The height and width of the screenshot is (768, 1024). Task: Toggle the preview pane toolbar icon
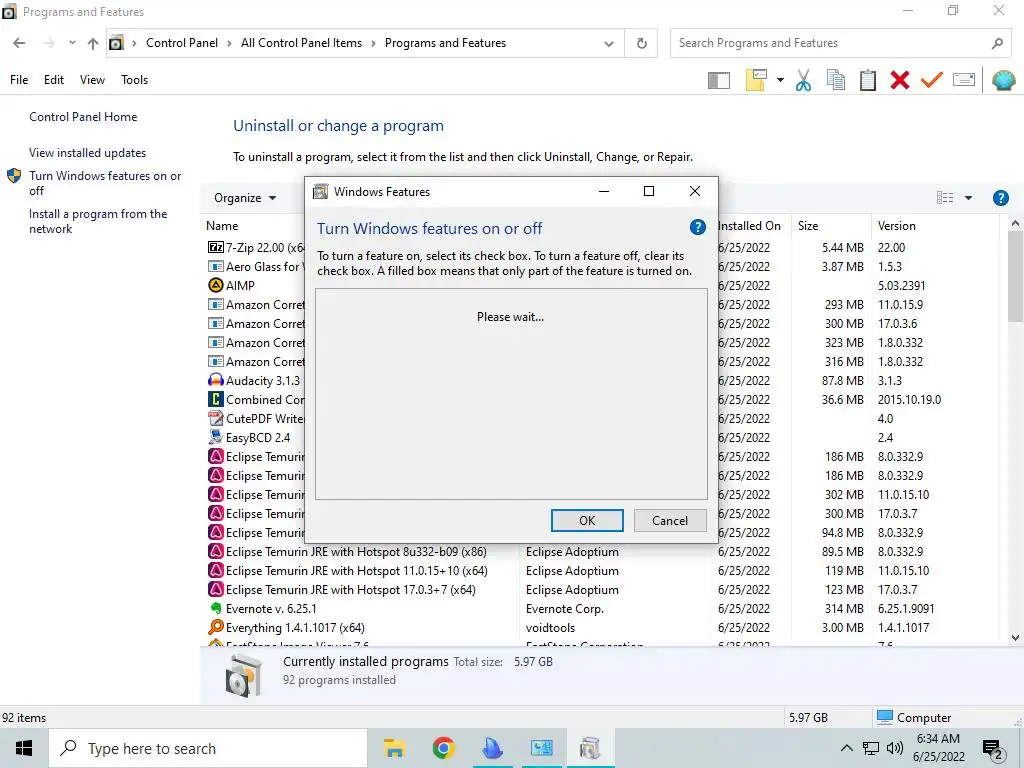coord(718,80)
